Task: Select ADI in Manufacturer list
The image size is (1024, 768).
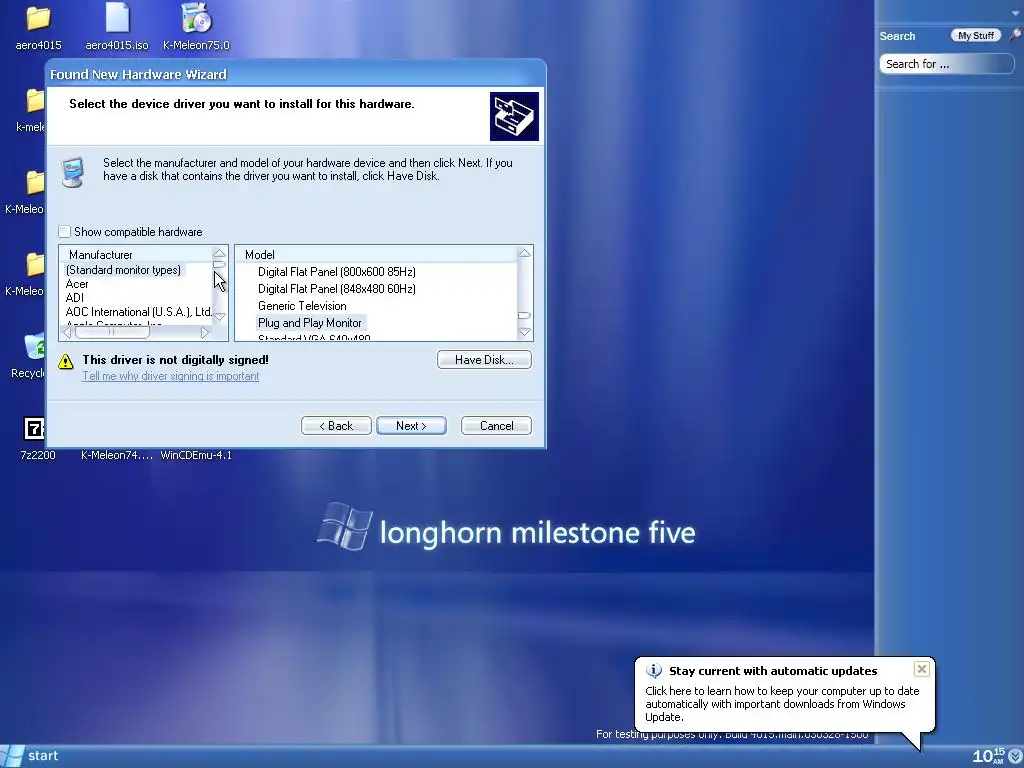Action: point(74,298)
